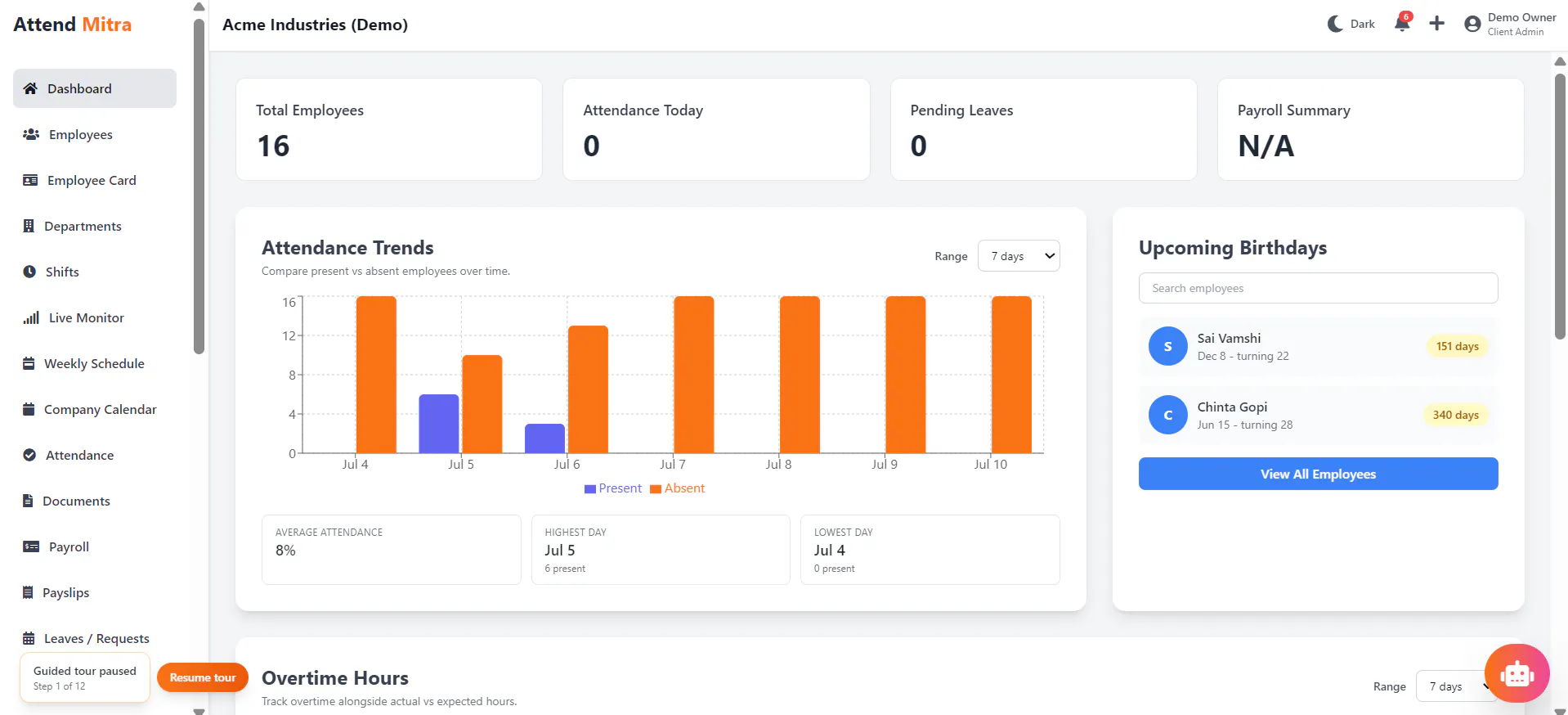Click the Demo Owner profile avatar icon

click(1472, 25)
